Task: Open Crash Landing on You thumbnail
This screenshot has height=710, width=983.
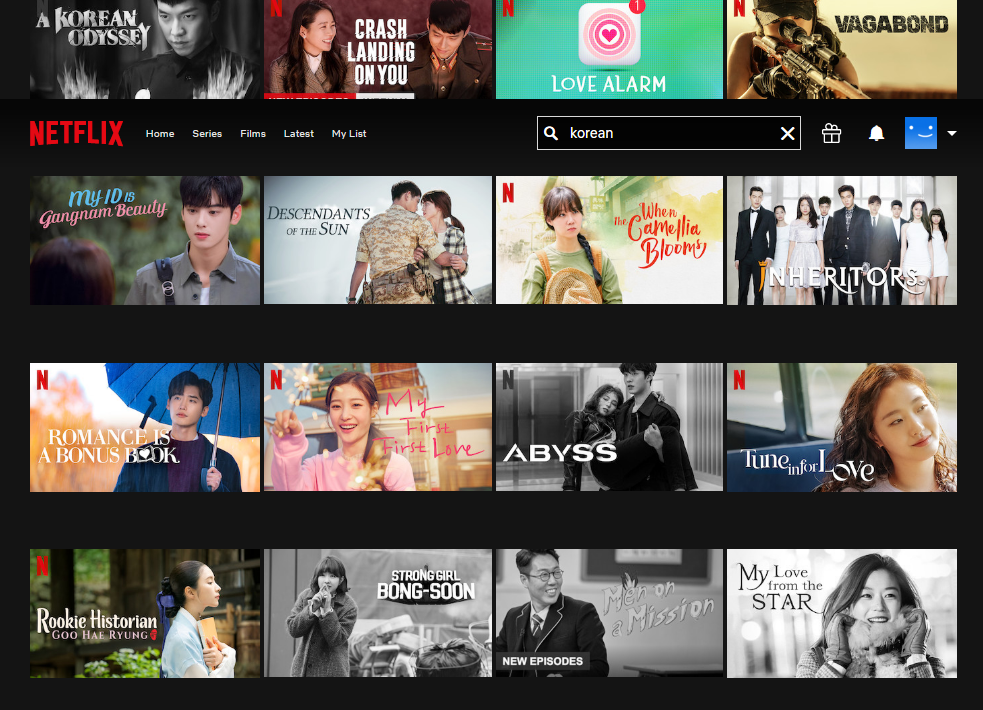Action: click(378, 50)
